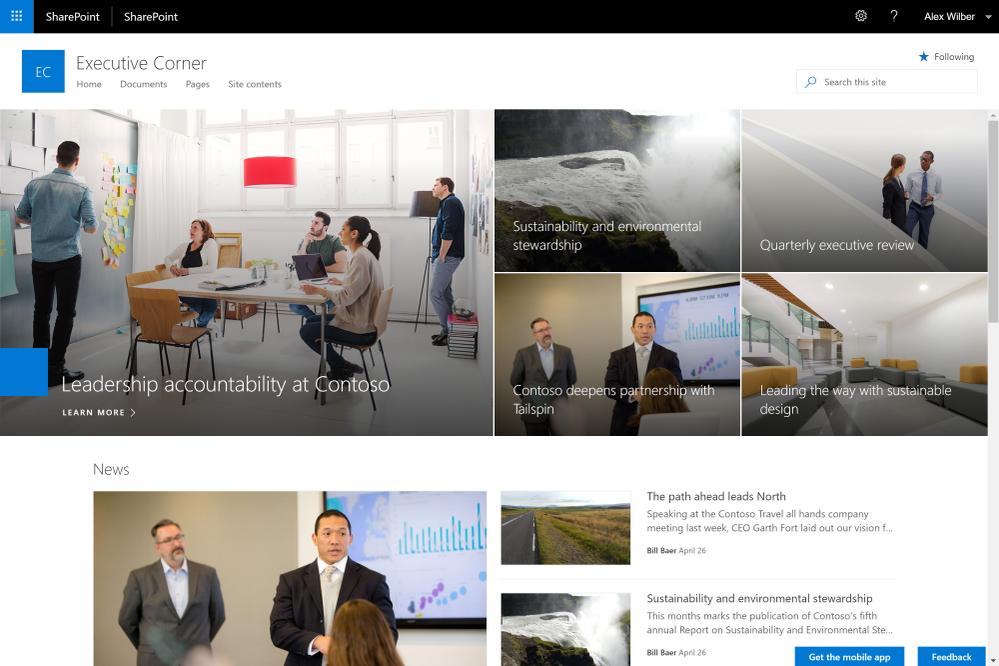Click the road thumbnail for path ahead article

(x=566, y=528)
